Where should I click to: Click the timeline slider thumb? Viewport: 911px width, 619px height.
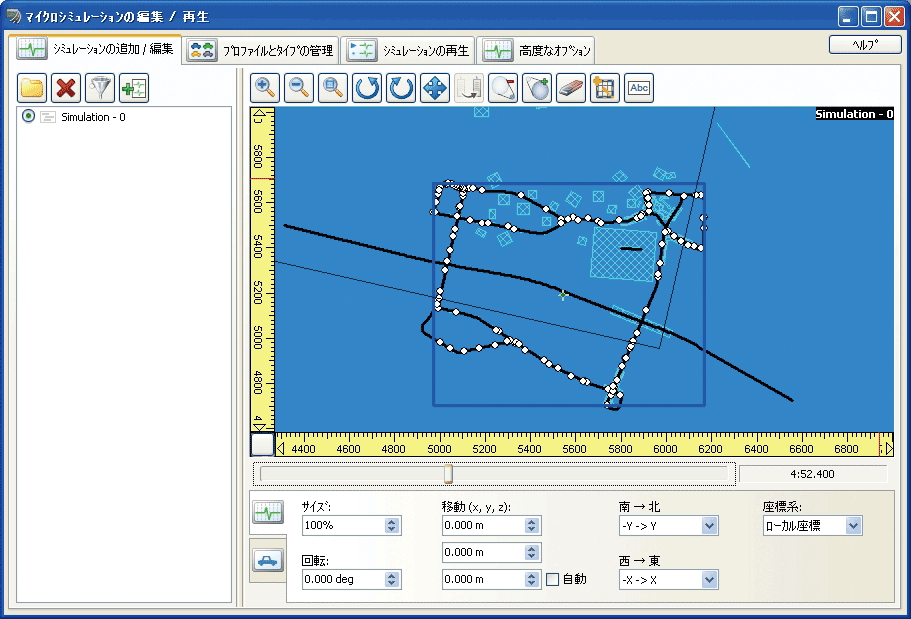[448, 473]
